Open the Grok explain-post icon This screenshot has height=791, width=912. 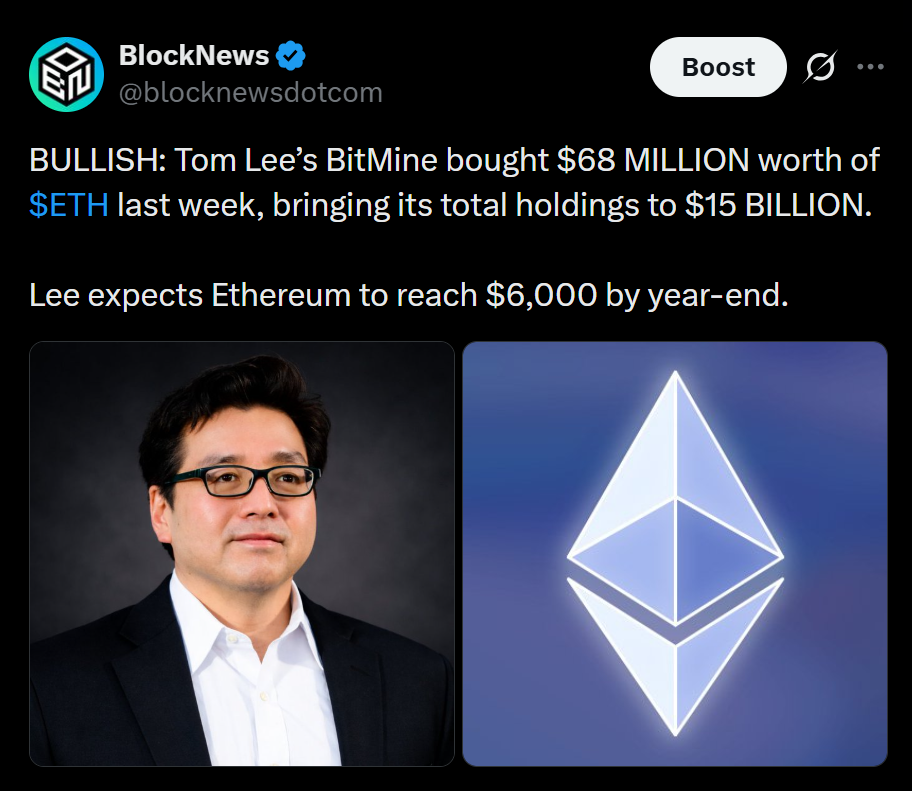click(820, 67)
